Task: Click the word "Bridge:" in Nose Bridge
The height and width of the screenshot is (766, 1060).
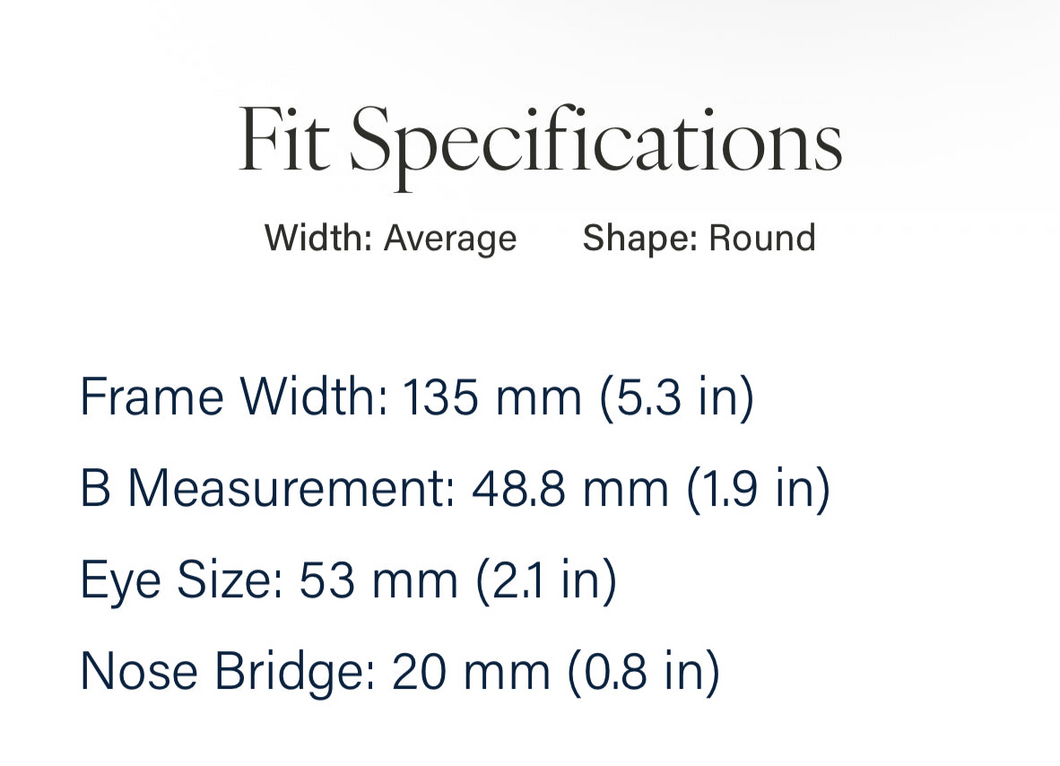Action: [x=295, y=673]
